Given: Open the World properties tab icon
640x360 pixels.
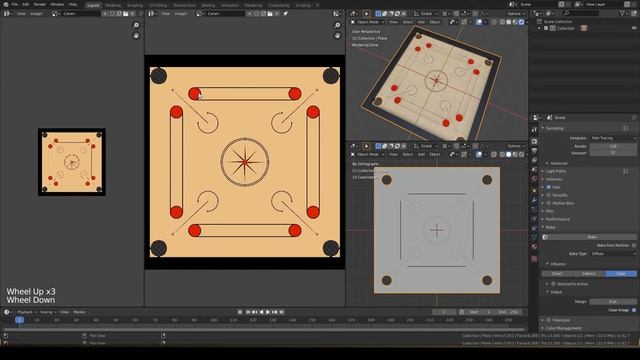Looking at the screenshot, I should tap(534, 178).
